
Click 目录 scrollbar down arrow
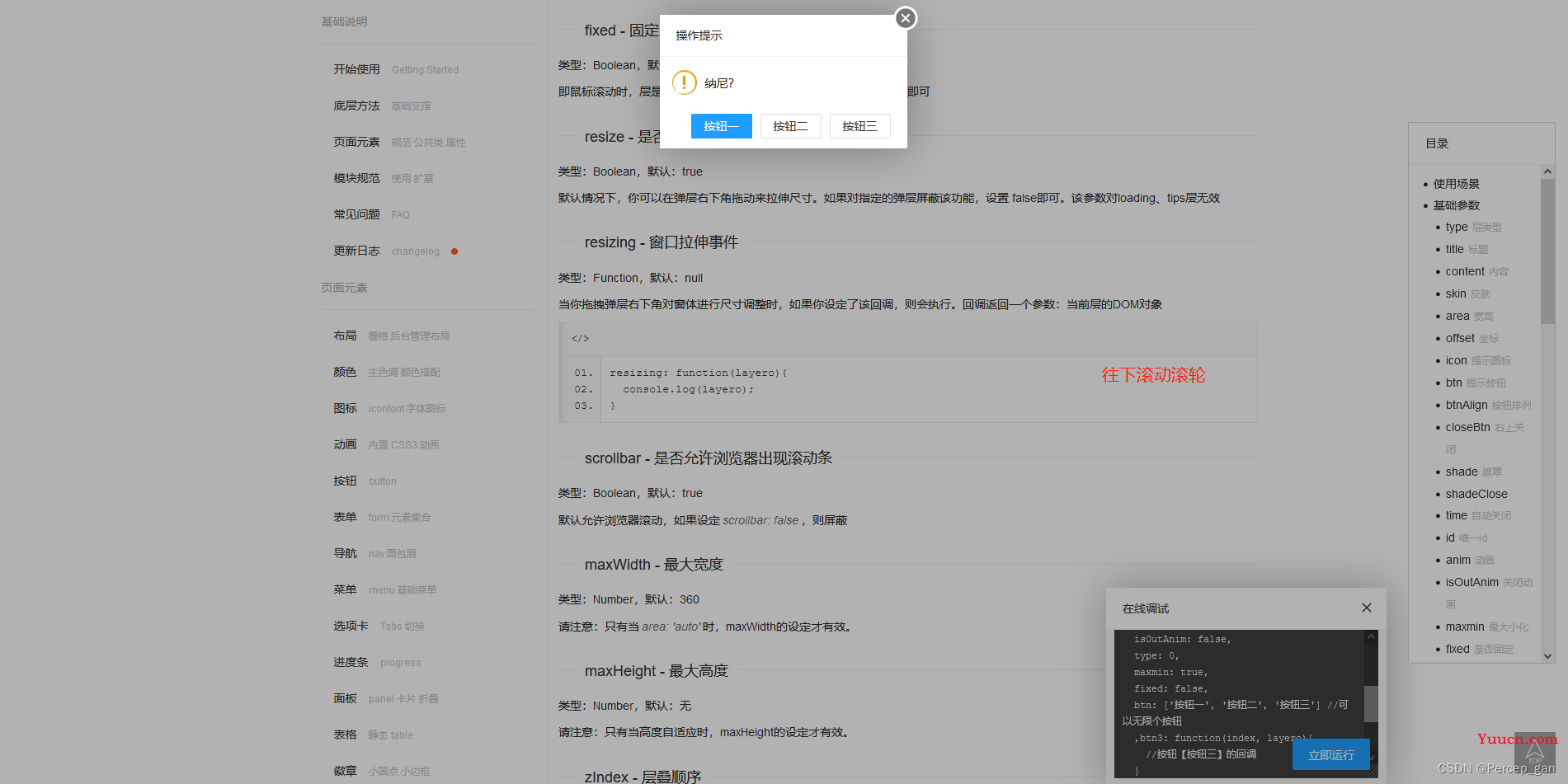[1547, 656]
